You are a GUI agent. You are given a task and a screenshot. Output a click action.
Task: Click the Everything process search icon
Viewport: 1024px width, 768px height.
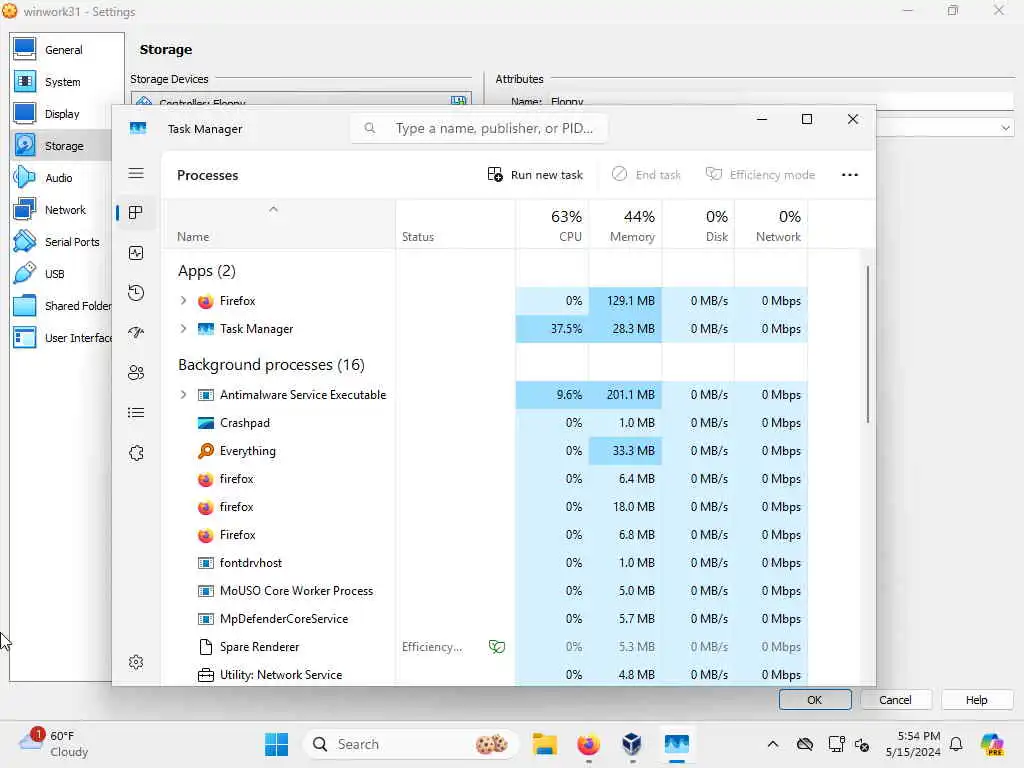206,451
